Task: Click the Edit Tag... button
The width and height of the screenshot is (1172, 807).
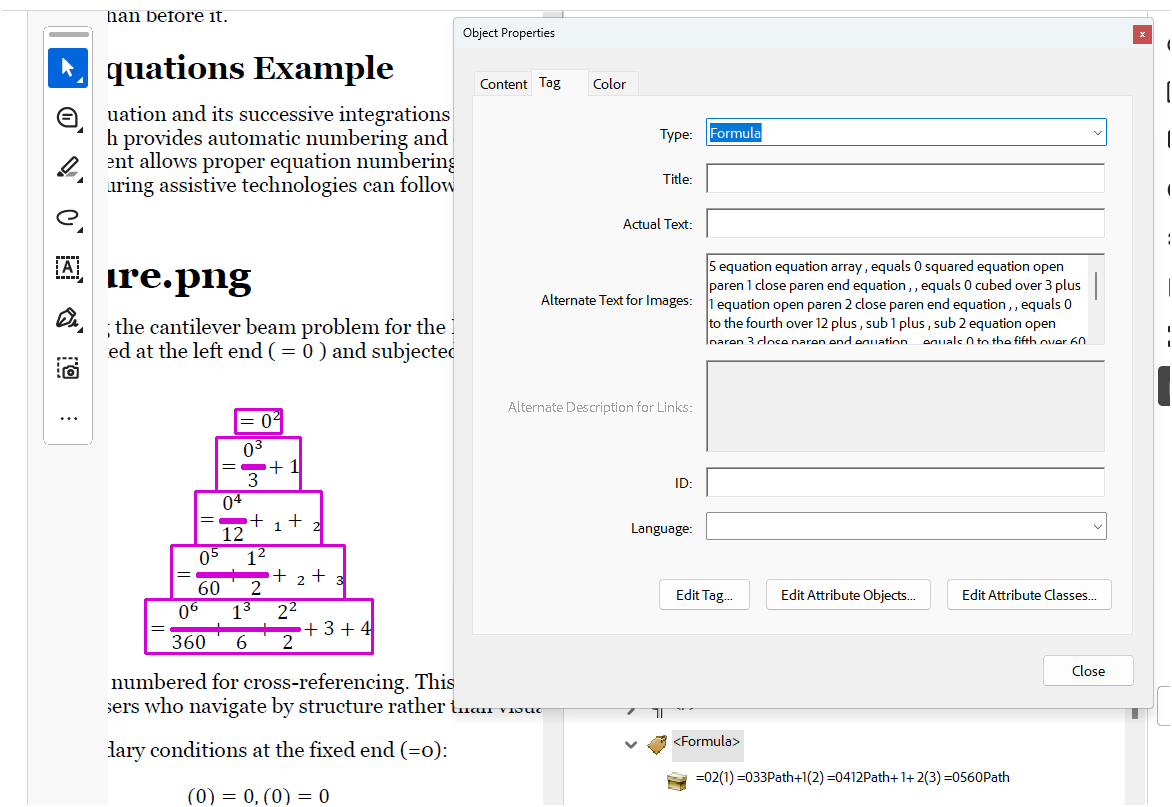Action: tap(704, 595)
